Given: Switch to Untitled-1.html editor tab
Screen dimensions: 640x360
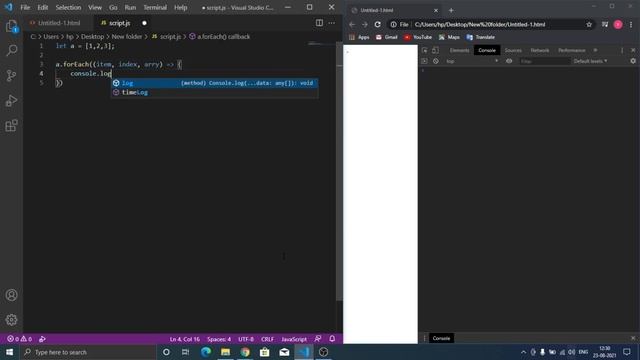Looking at the screenshot, I should pos(58,23).
